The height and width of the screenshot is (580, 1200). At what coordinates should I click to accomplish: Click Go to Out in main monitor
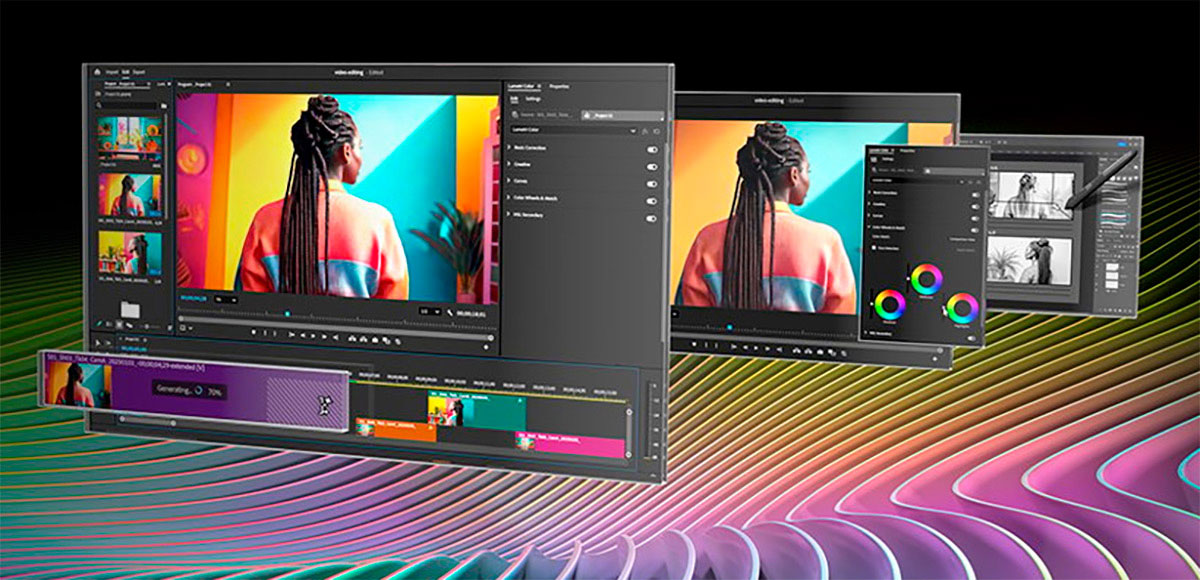pyautogui.click(x=336, y=337)
